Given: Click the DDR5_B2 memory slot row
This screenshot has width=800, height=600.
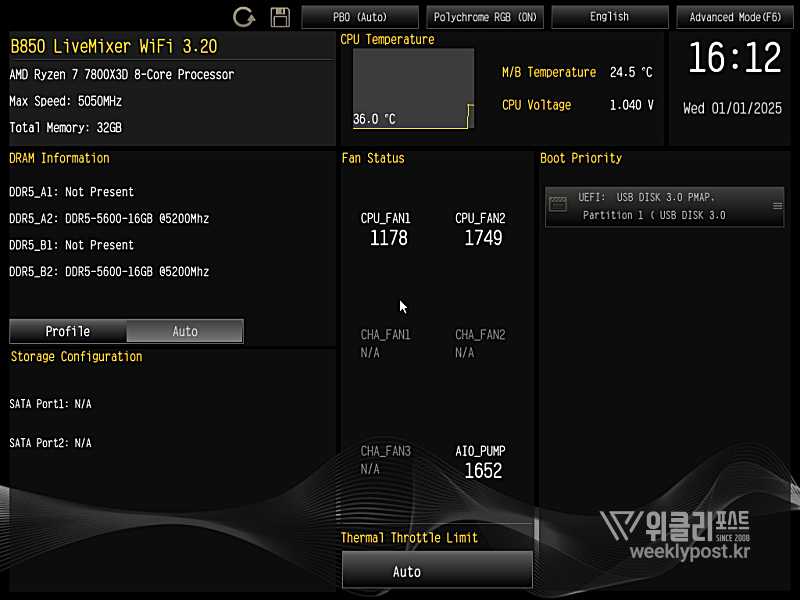Looking at the screenshot, I should [x=109, y=271].
